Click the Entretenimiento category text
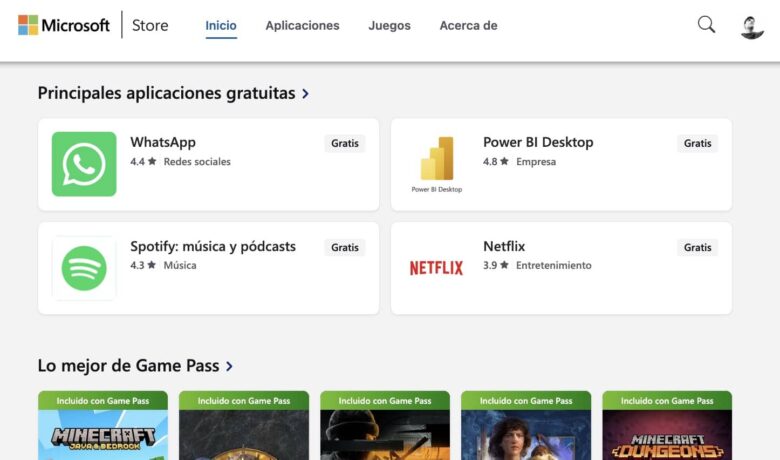 coord(554,265)
